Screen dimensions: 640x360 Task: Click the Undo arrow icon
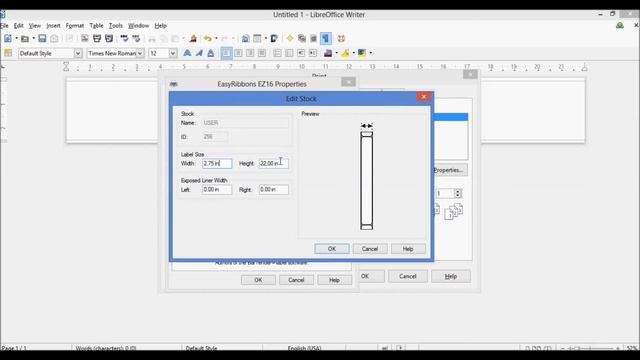[x=208, y=38]
